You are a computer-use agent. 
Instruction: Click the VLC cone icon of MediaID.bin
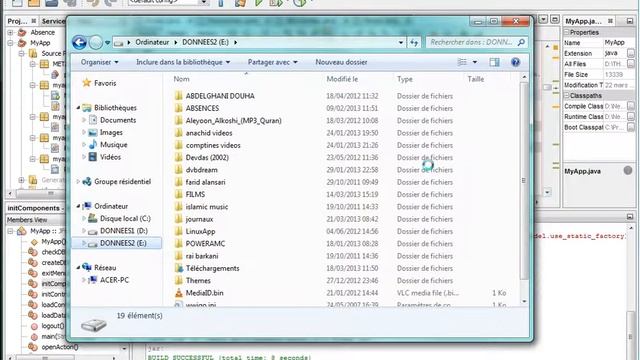pos(178,293)
